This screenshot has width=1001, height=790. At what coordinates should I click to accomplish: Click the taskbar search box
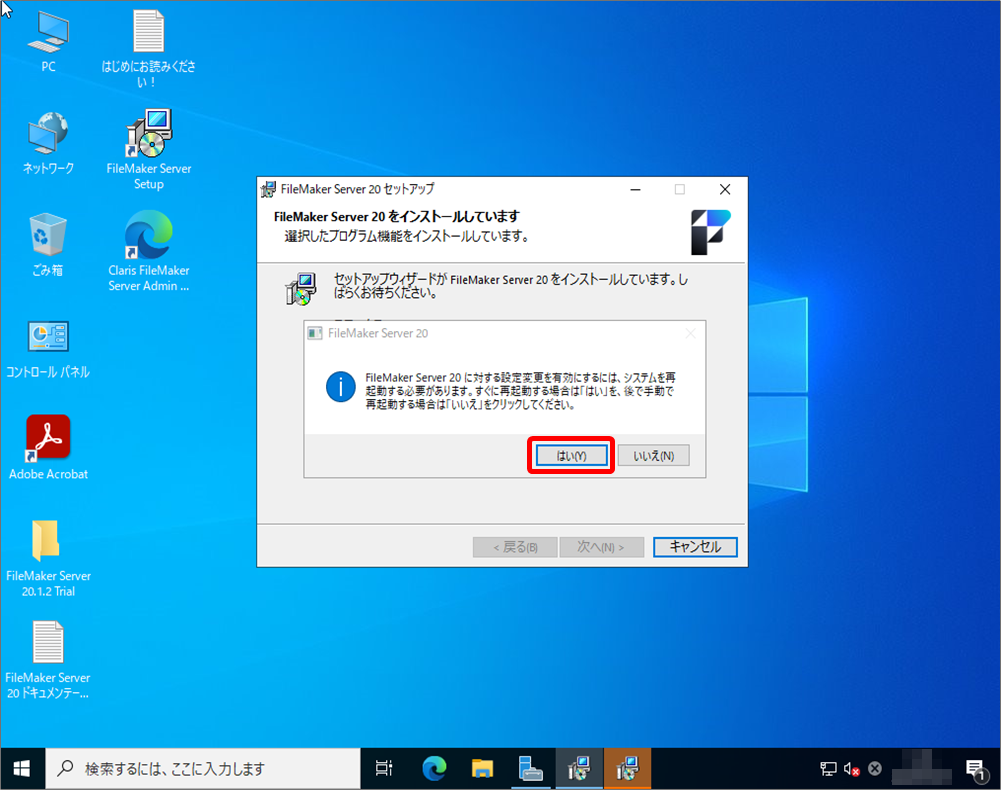203,769
